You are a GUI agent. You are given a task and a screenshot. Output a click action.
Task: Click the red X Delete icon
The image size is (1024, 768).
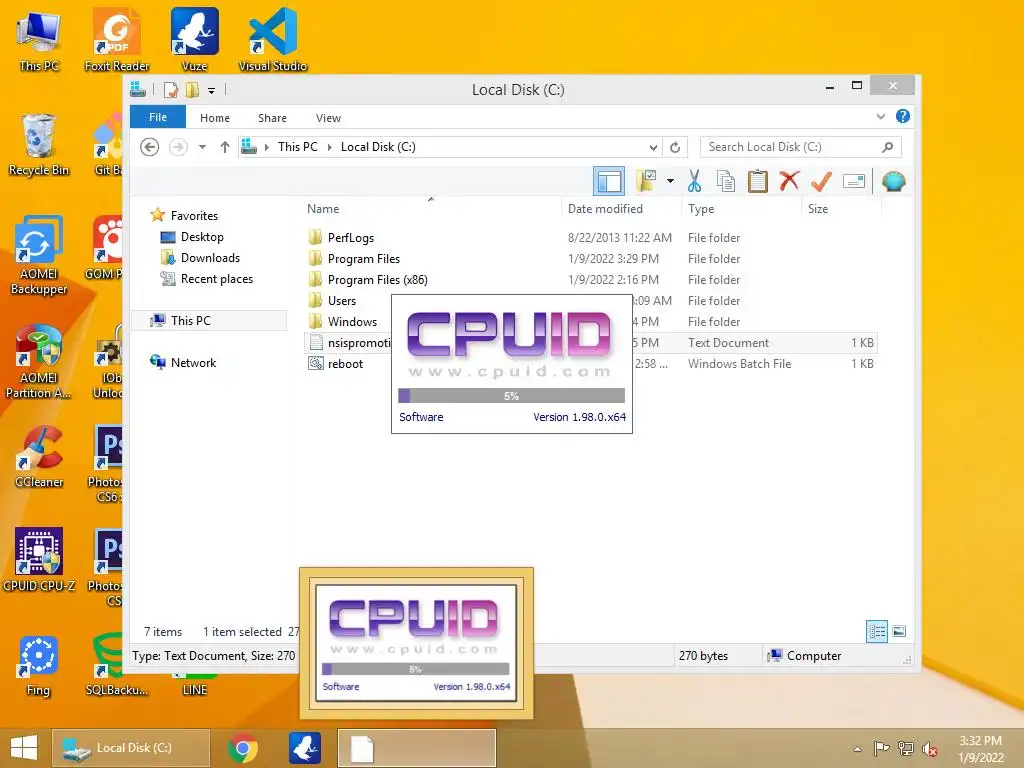click(x=789, y=180)
